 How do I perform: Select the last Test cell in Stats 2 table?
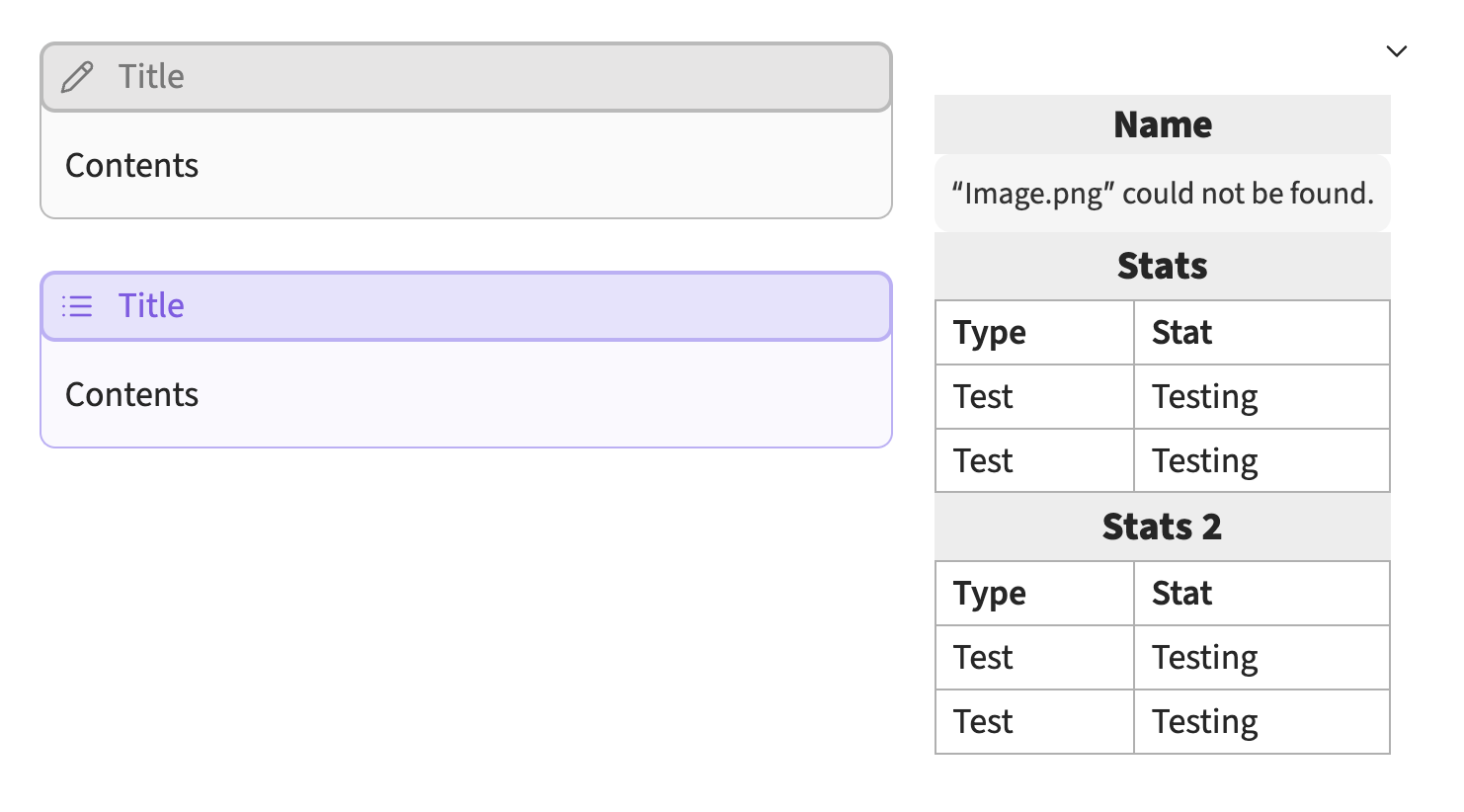point(983,722)
